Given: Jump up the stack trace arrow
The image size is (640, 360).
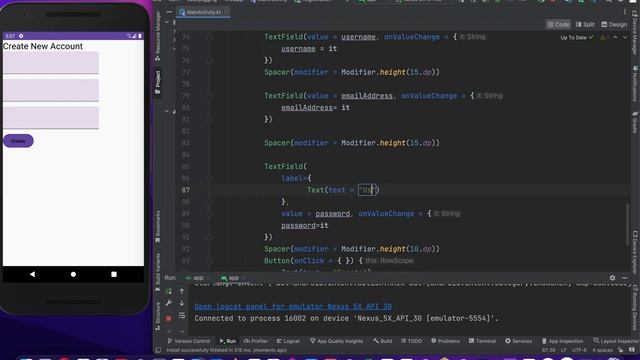Looking at the screenshot, I should click(x=182, y=291).
